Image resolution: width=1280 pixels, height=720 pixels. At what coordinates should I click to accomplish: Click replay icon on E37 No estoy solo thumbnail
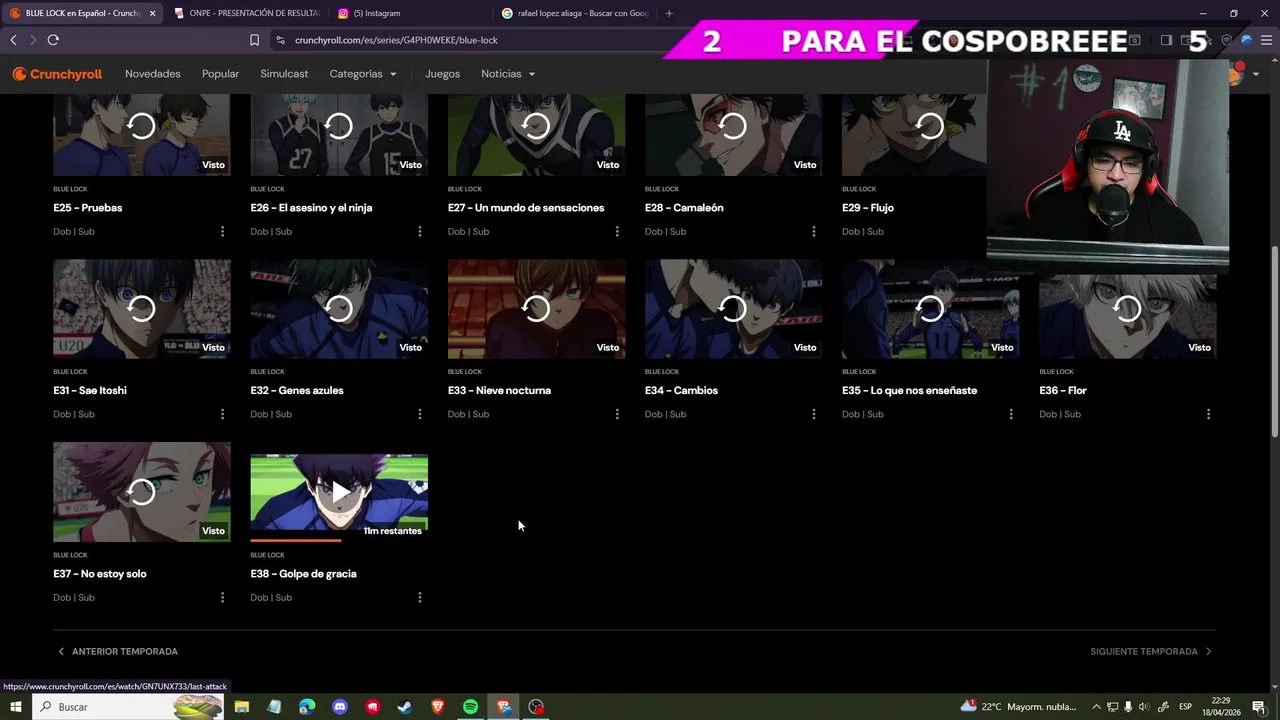[142, 492]
